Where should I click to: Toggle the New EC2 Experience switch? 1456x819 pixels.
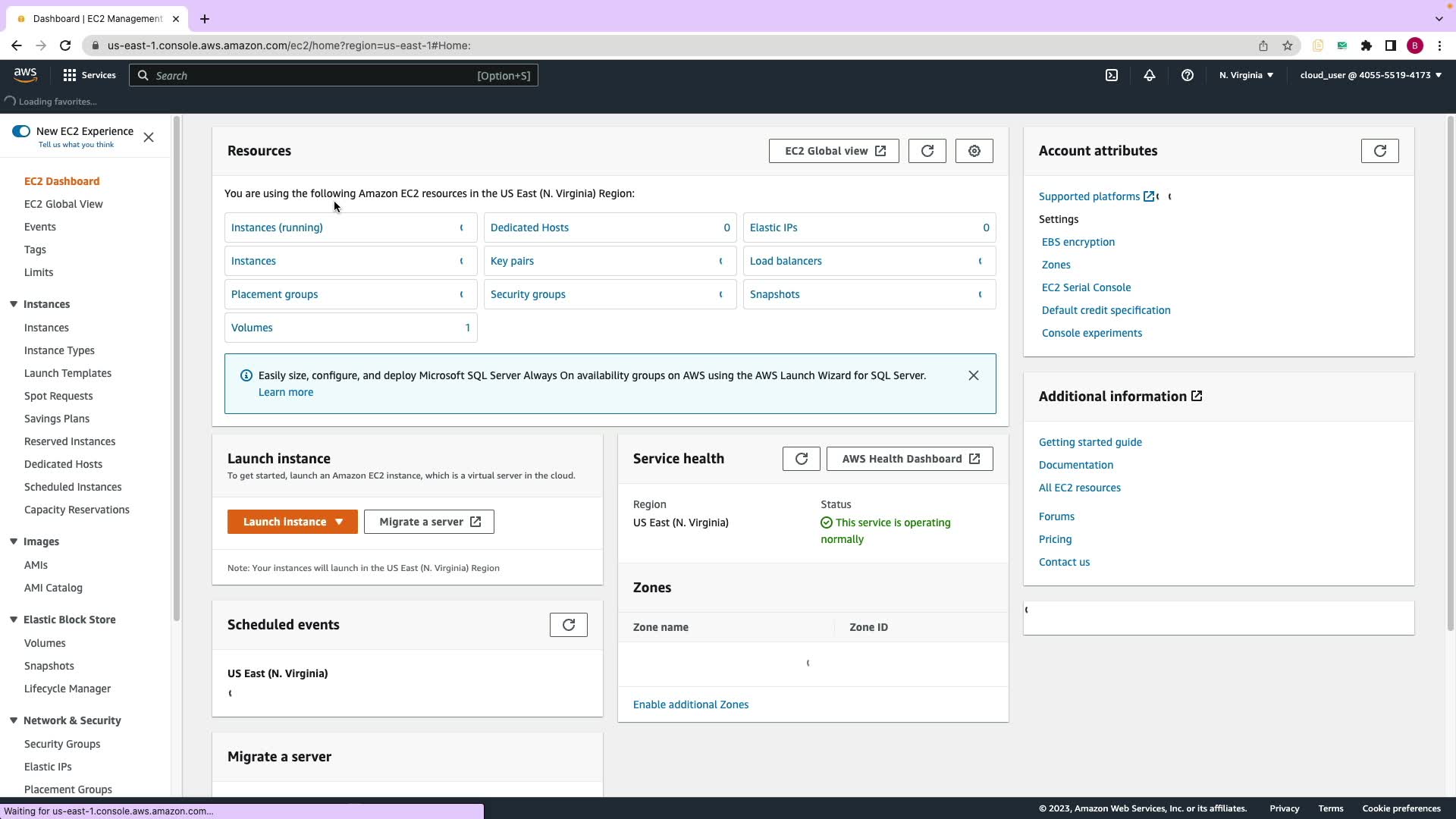pyautogui.click(x=21, y=131)
